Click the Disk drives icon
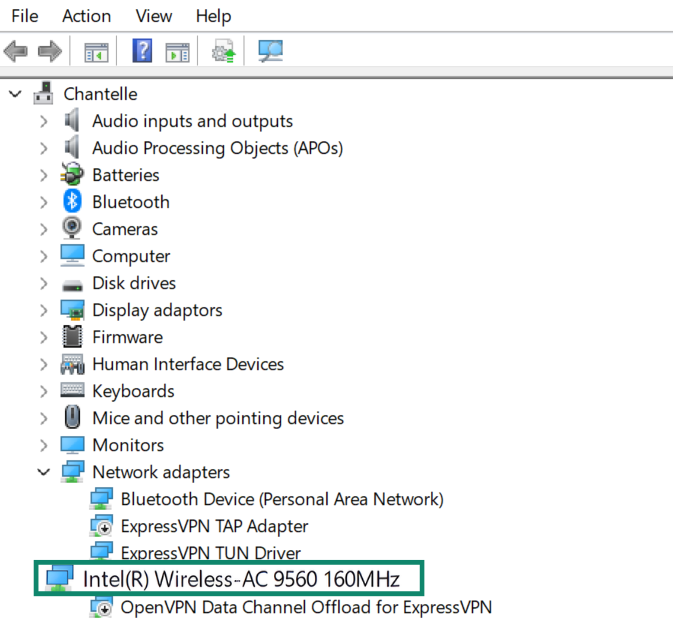This screenshot has width=673, height=622. click(72, 285)
